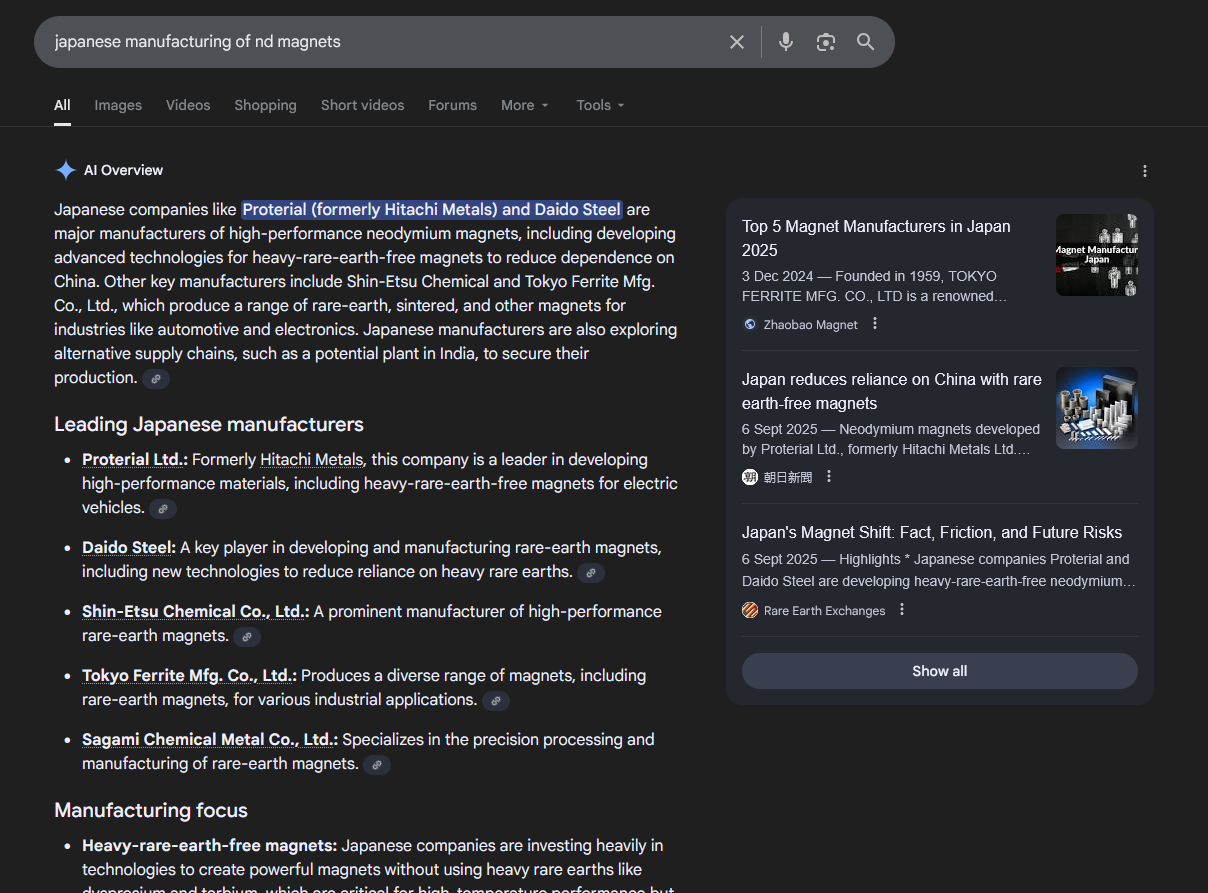Viewport: 1208px width, 893px height.
Task: Open 'Top 5 Magnet Manufacturers in Japan 2025' article
Action: [876, 238]
